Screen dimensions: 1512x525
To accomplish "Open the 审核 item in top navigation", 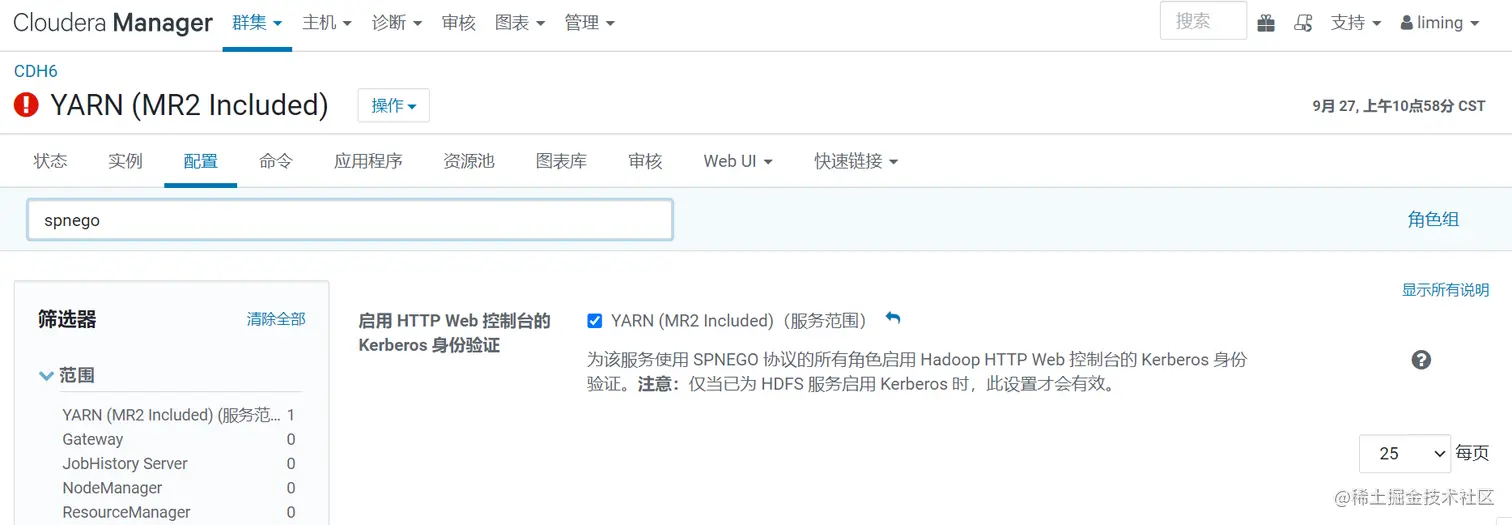I will pyautogui.click(x=459, y=23).
